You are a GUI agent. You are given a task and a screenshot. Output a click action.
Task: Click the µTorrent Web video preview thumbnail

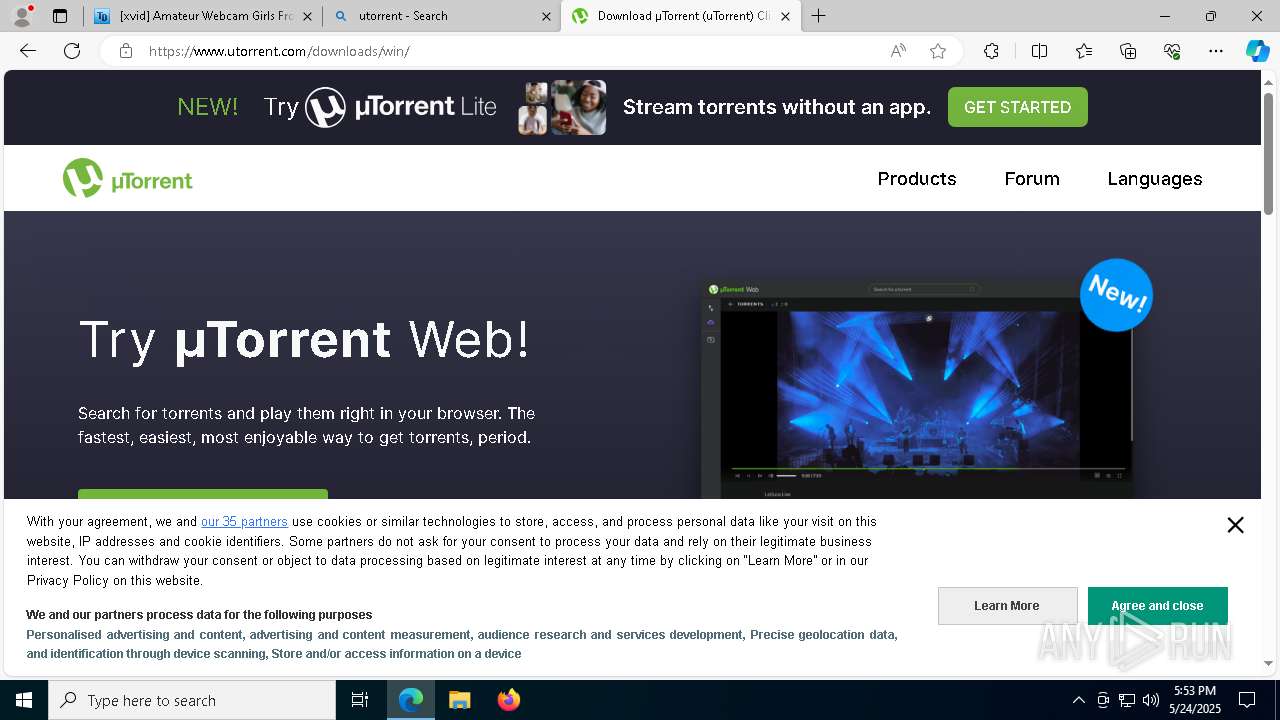pyautogui.click(x=918, y=389)
